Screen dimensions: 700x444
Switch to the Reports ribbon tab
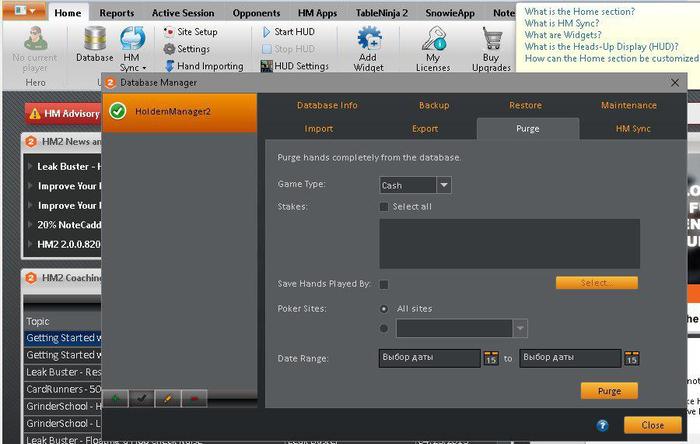point(117,13)
